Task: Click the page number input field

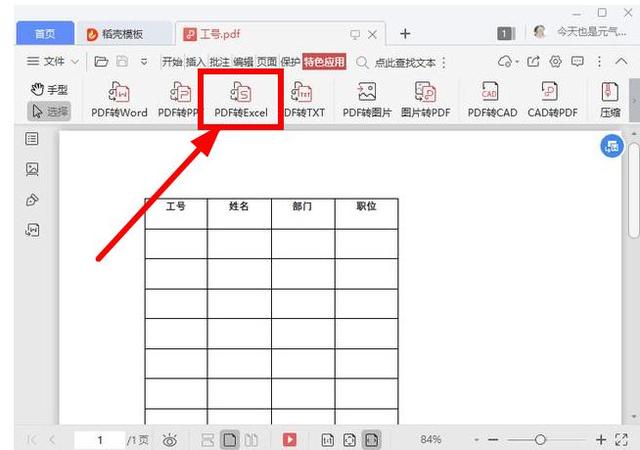Action: [100, 440]
